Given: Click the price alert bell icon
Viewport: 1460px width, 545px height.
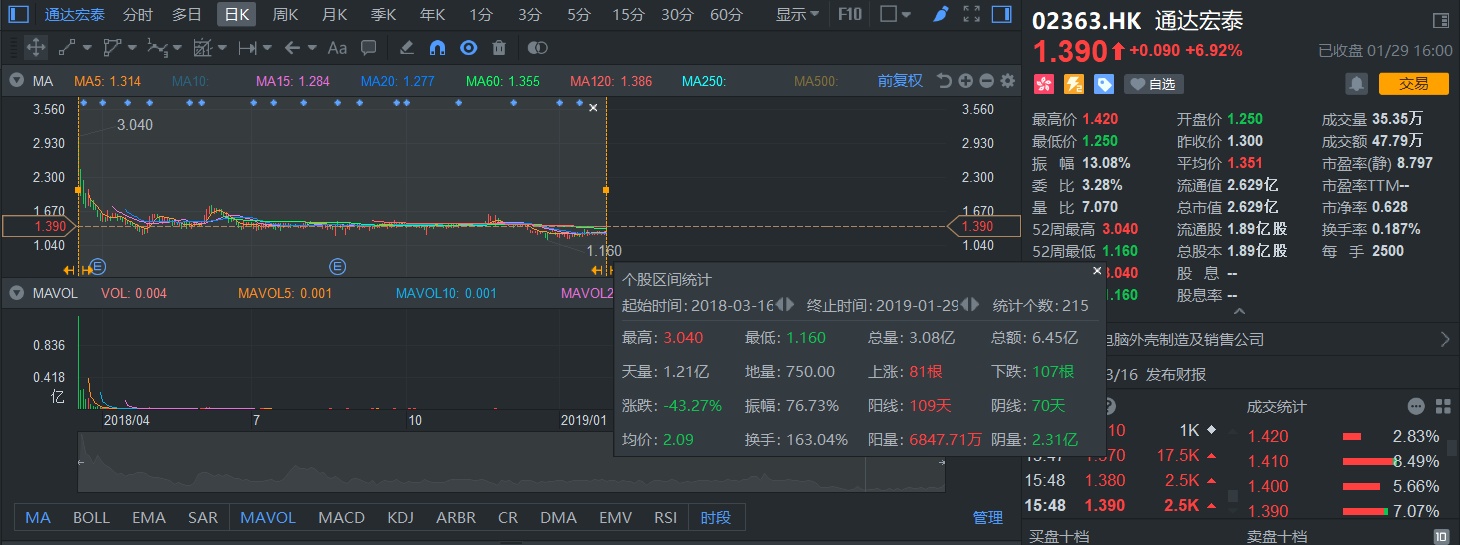Looking at the screenshot, I should 1356,84.
